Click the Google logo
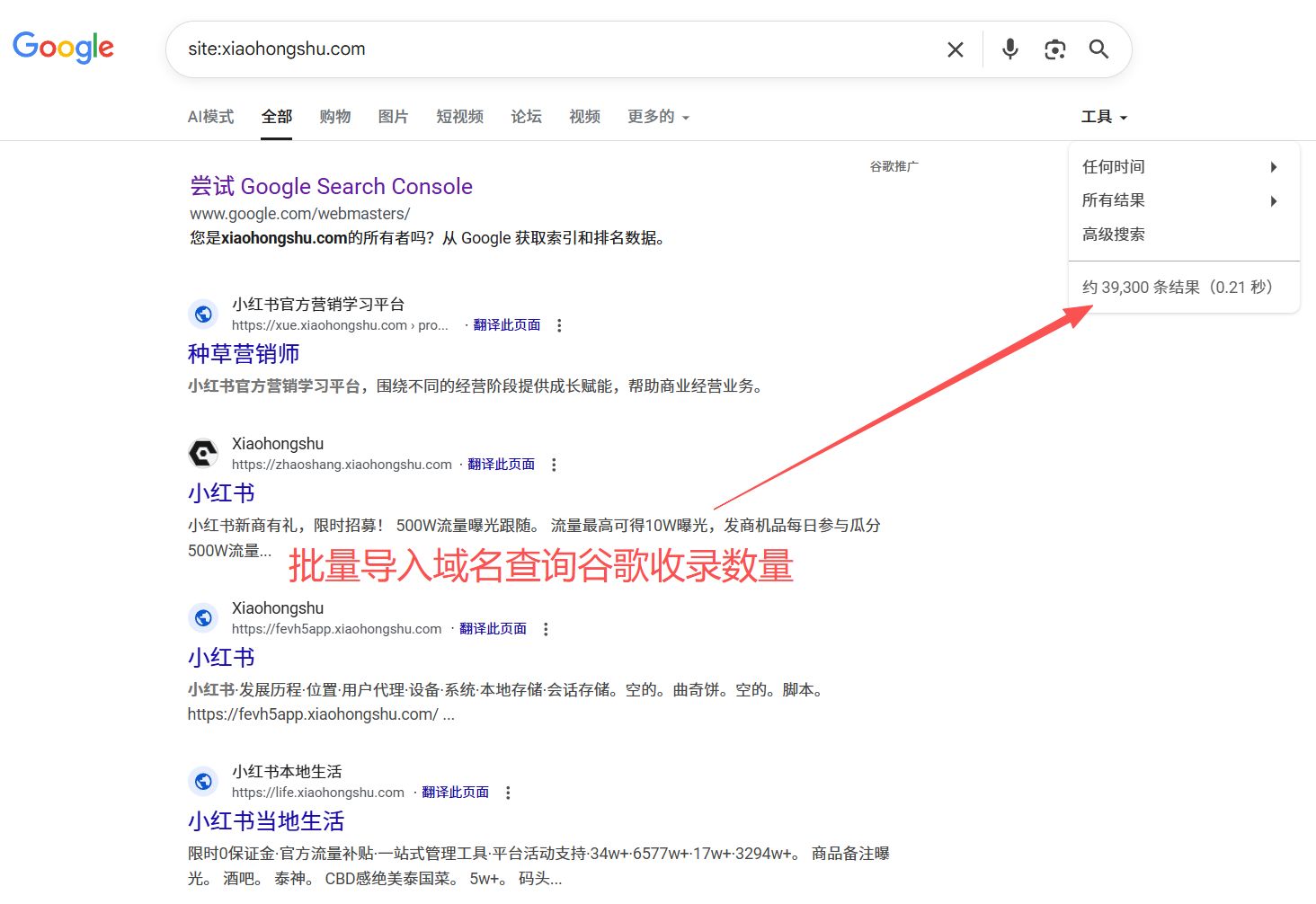 coord(63,48)
